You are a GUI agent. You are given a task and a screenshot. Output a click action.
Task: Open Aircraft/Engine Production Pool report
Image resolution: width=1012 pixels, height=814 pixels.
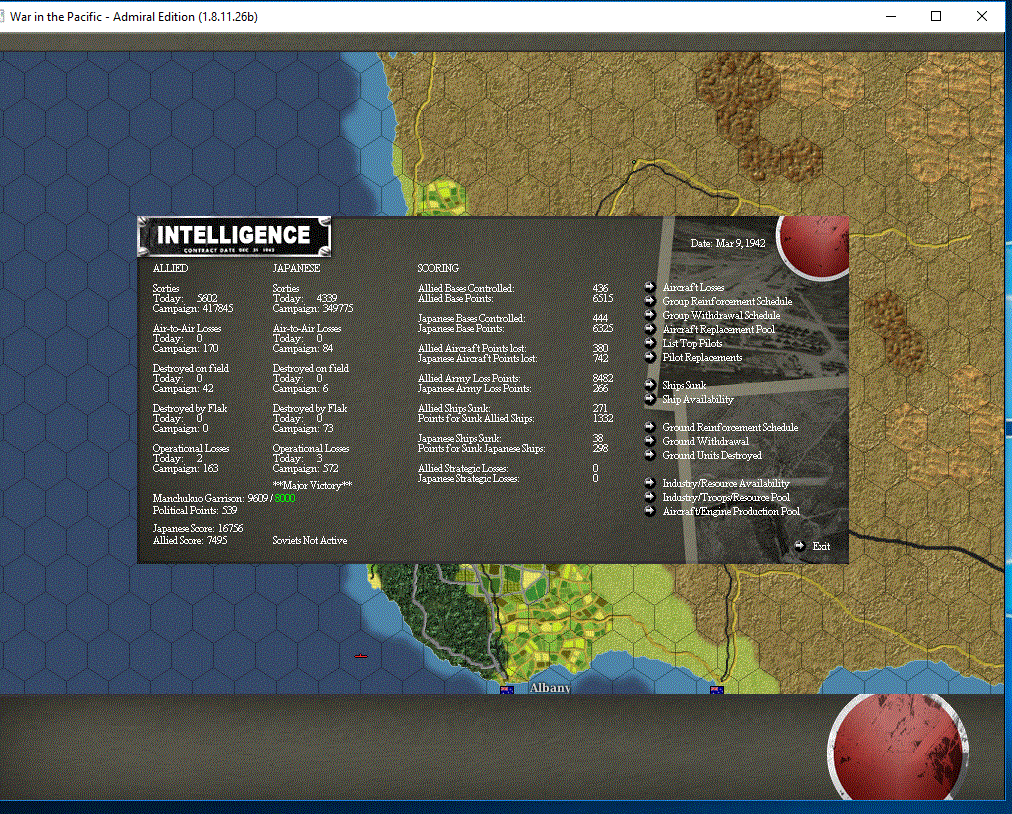pos(731,512)
